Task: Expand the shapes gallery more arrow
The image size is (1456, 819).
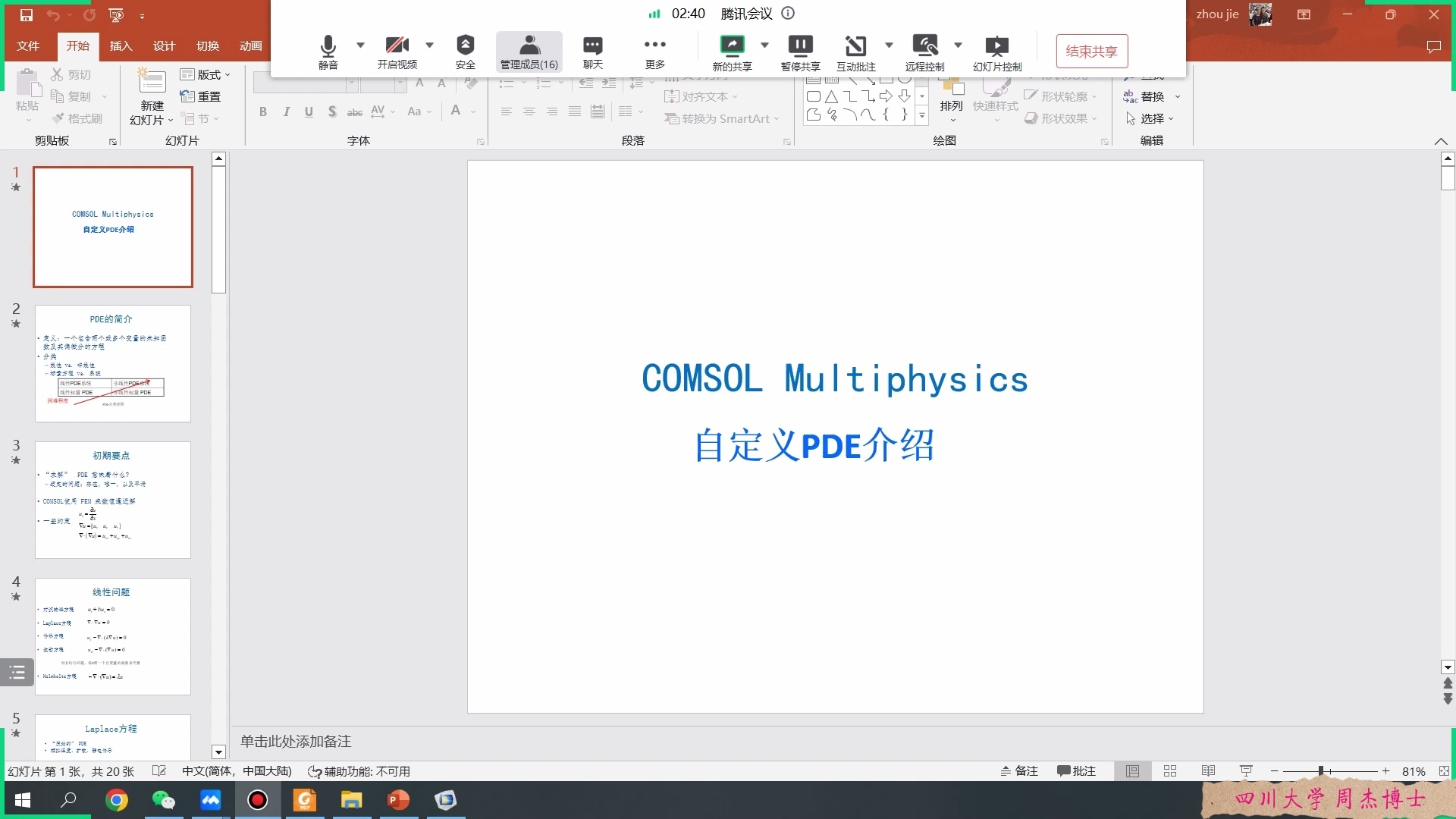Action: tap(922, 115)
